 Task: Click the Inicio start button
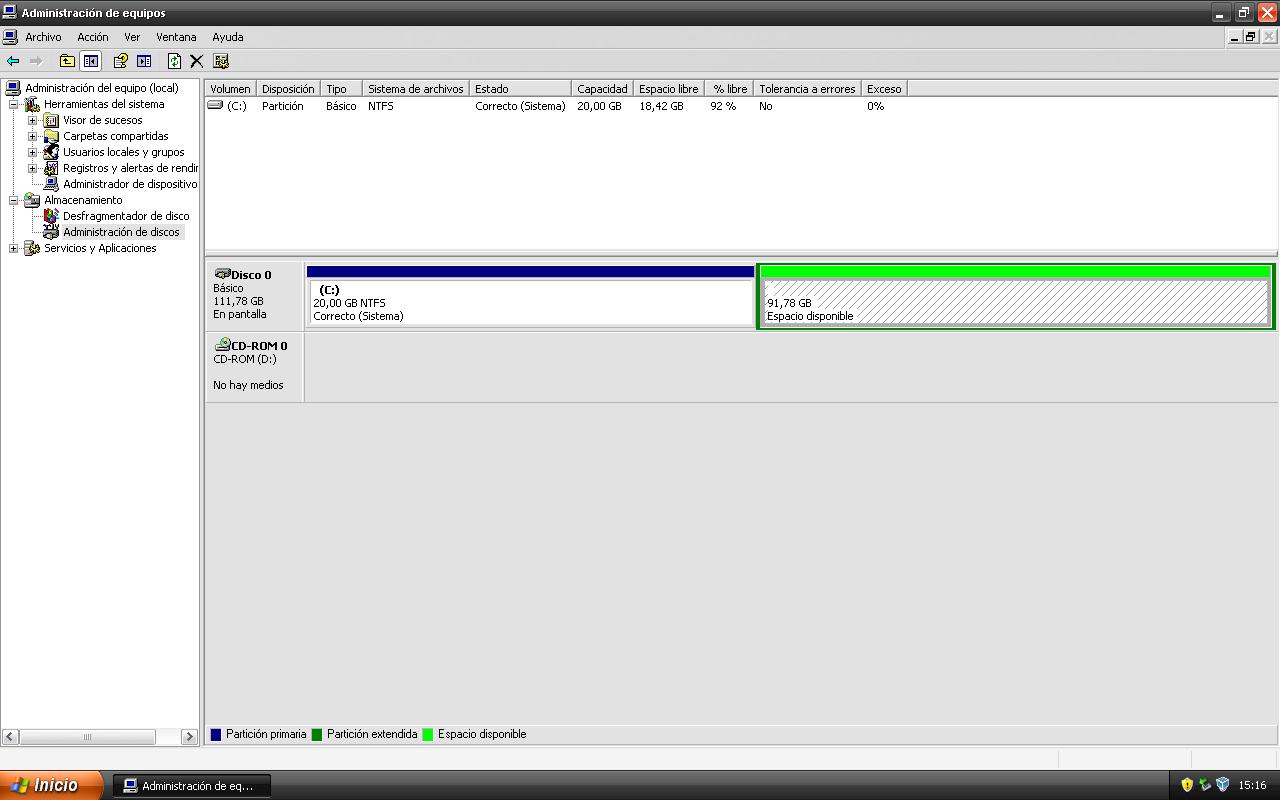(x=50, y=785)
